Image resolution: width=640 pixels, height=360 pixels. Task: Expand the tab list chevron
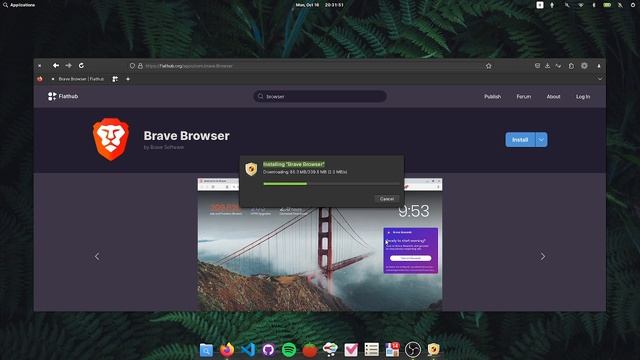coord(600,79)
